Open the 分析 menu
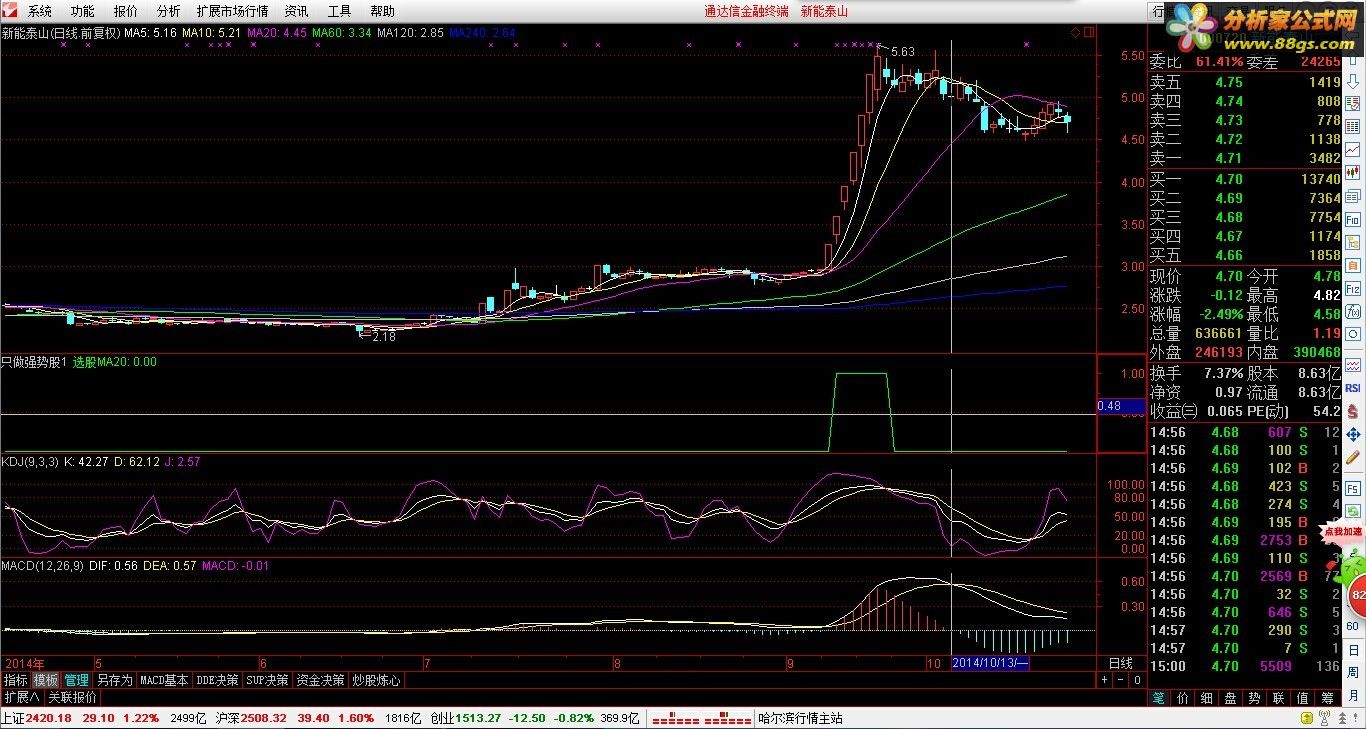This screenshot has width=1366, height=729. pos(168,11)
